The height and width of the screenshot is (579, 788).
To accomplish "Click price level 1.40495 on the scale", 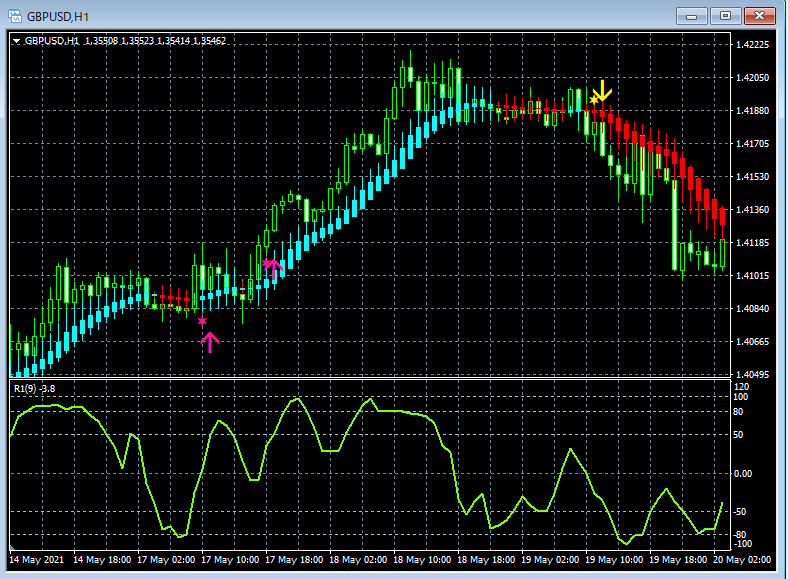I will [752, 374].
